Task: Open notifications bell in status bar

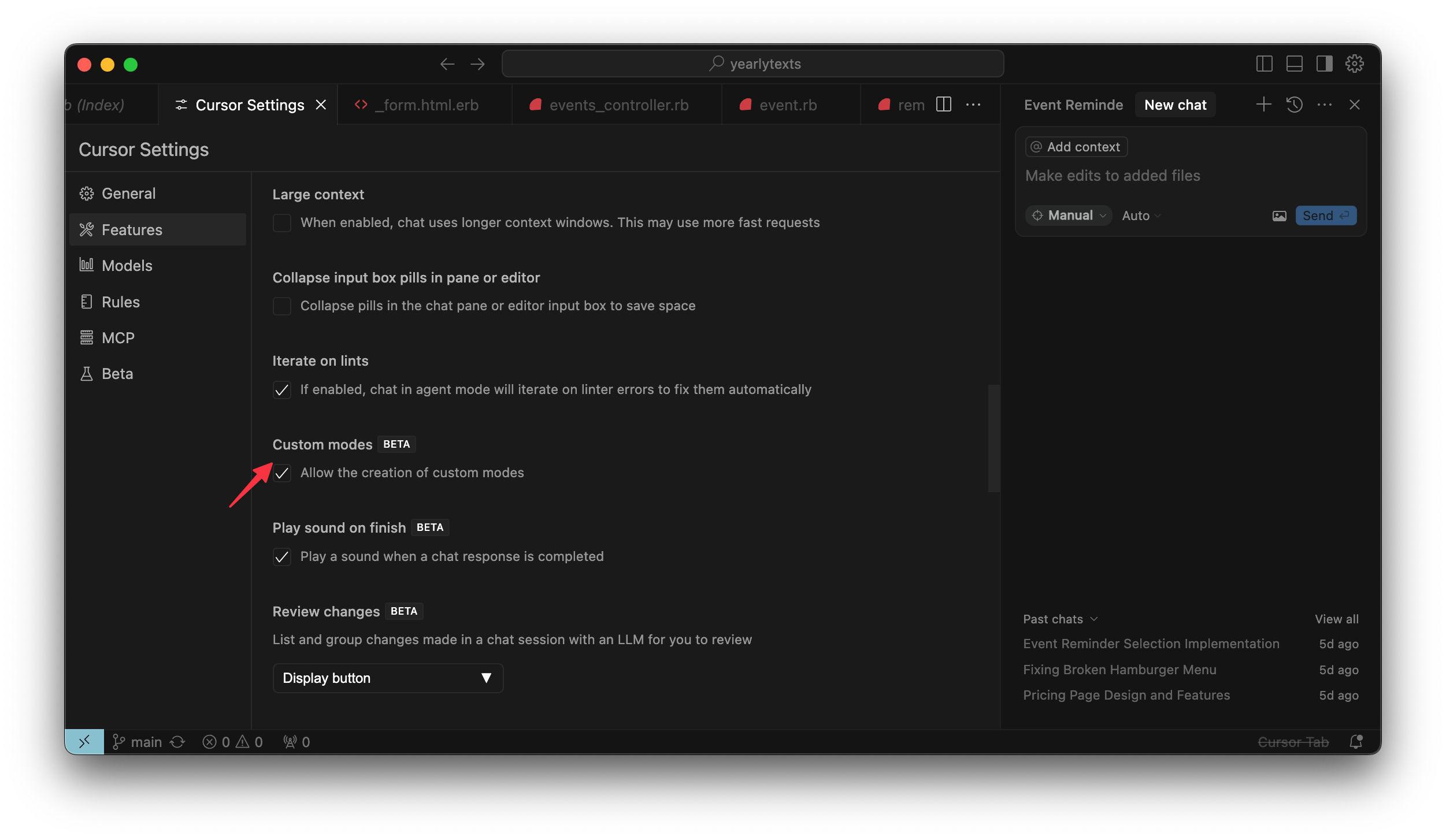Action: (1355, 742)
